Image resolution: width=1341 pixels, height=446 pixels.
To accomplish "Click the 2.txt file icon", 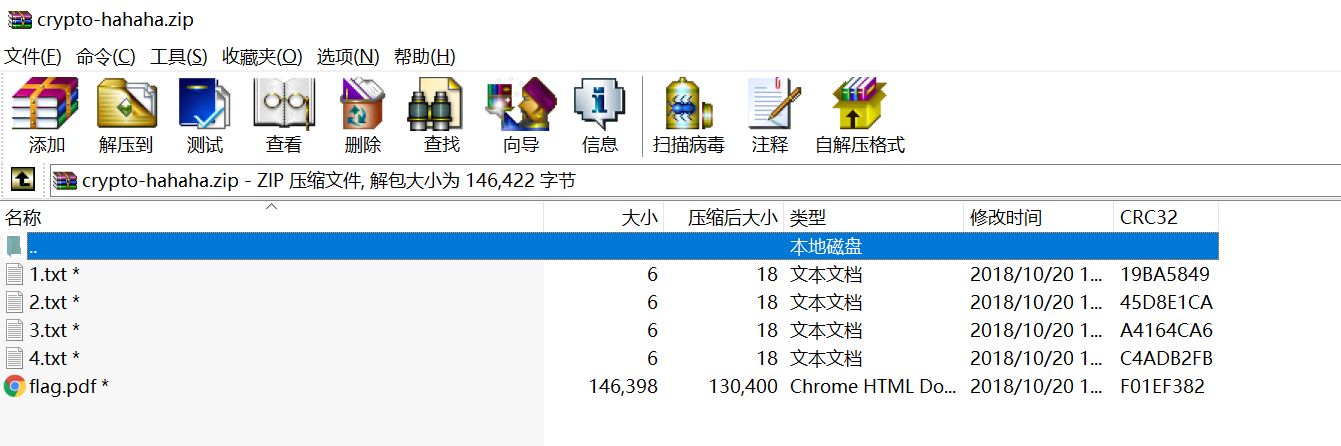I will click(14, 302).
